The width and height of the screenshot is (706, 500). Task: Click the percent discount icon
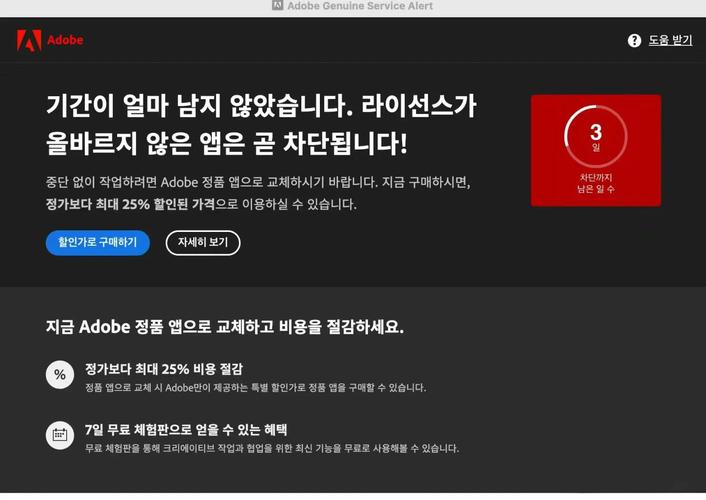coord(60,374)
